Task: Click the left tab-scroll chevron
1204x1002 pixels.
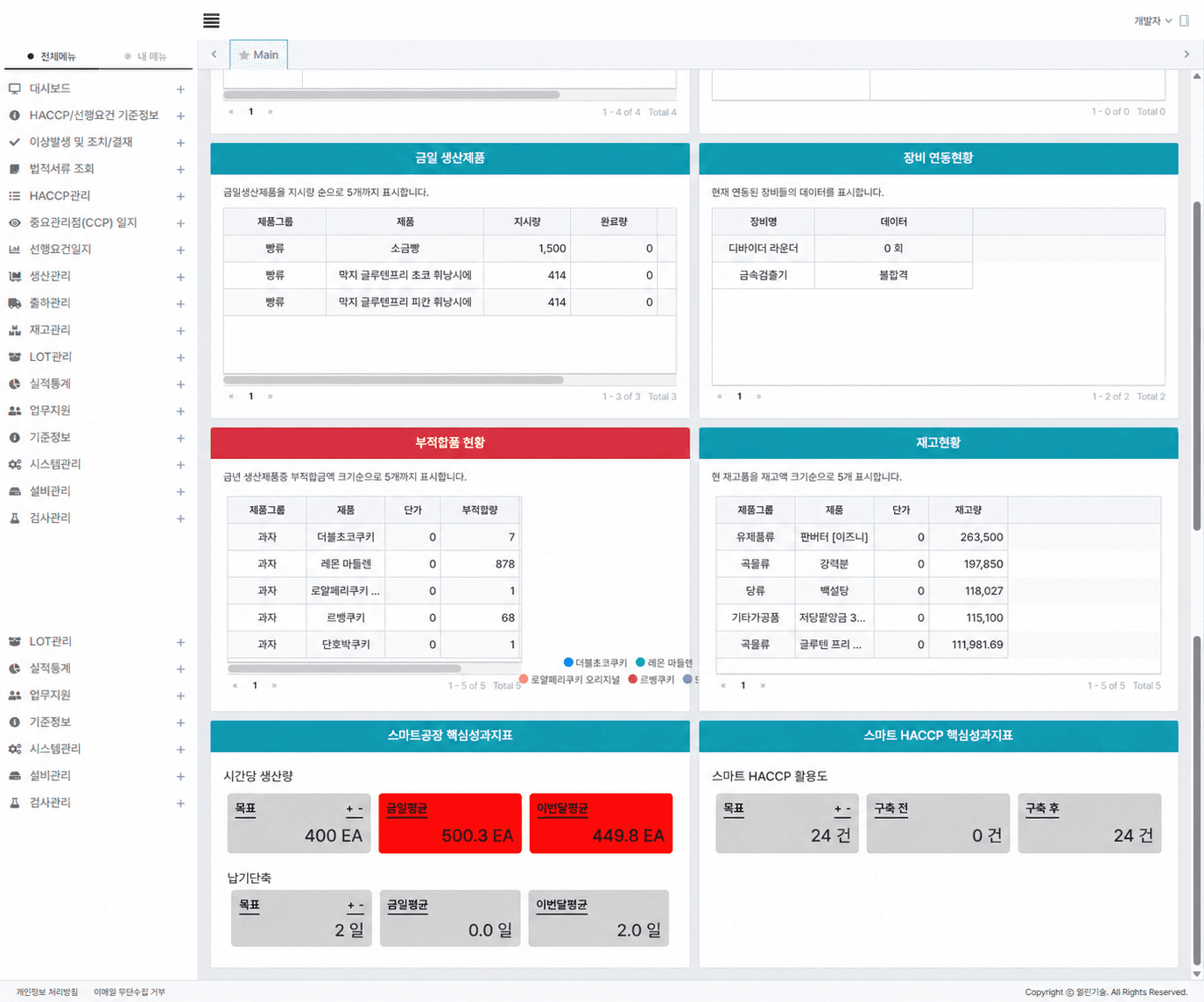Action: coord(214,54)
